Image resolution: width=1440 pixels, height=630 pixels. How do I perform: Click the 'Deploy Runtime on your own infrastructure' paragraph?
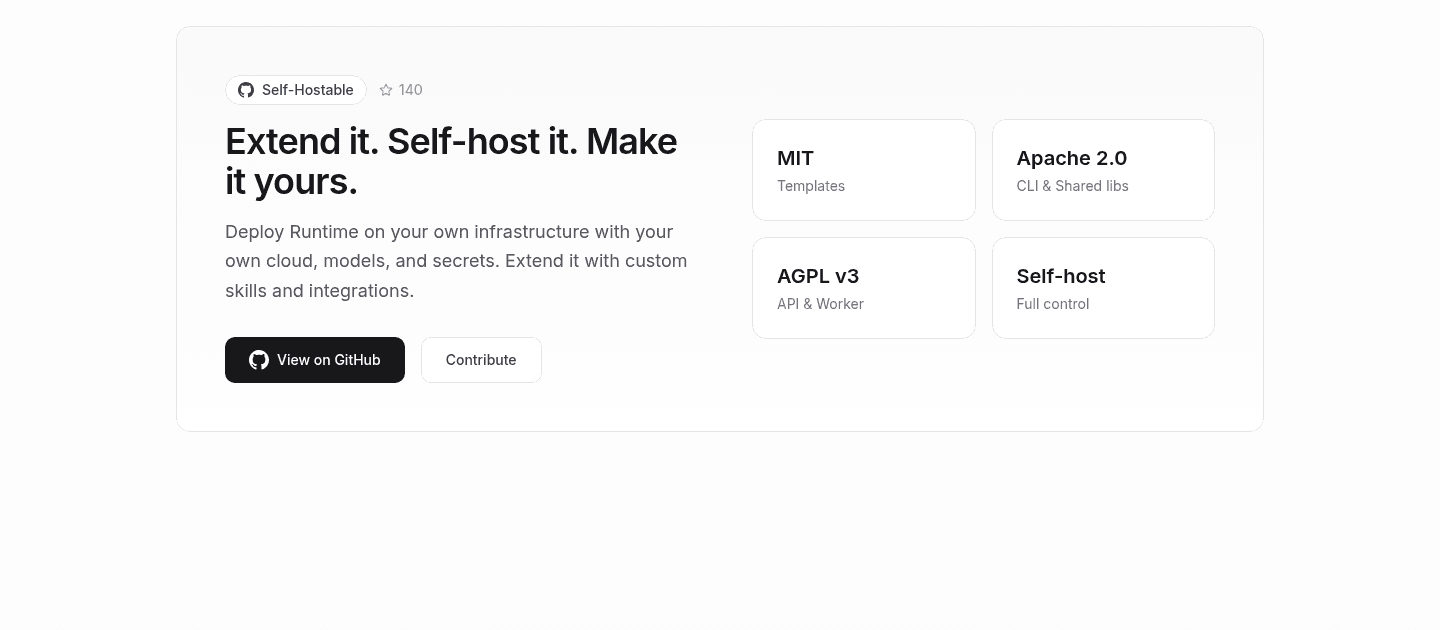[456, 261]
